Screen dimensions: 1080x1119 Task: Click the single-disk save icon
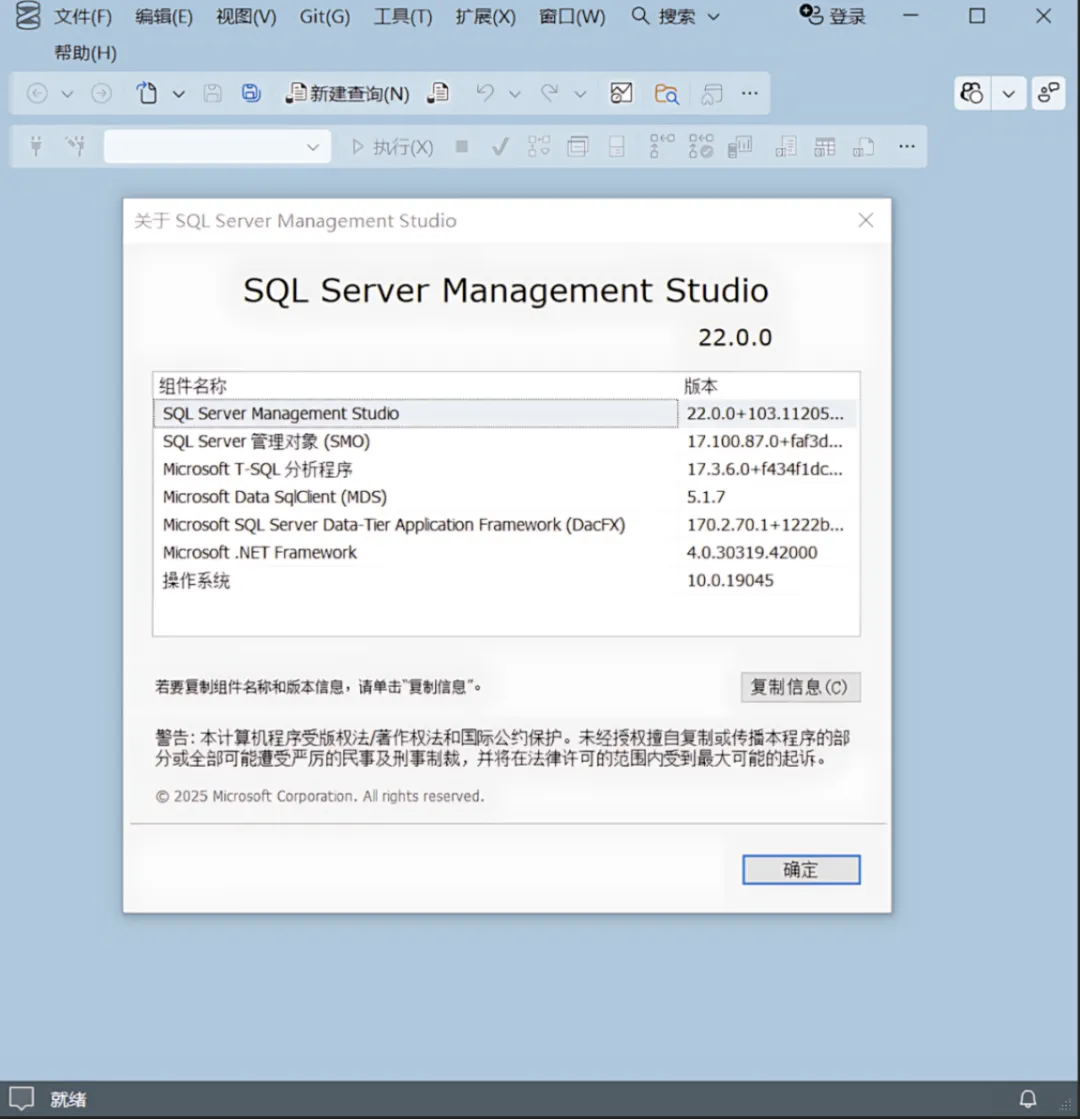pyautogui.click(x=212, y=93)
